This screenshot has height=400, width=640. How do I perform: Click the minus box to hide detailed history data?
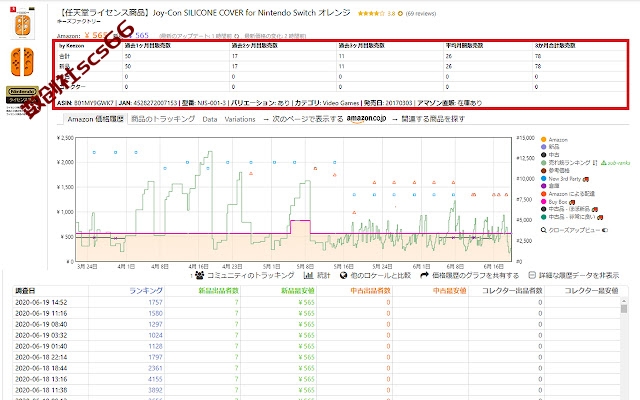(532, 275)
